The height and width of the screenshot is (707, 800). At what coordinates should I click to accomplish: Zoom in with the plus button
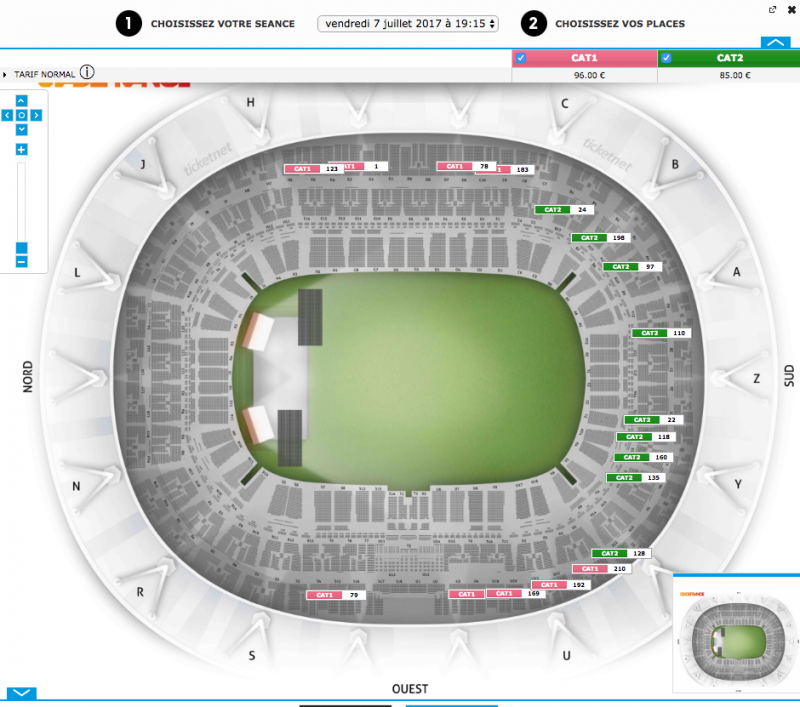[x=21, y=149]
